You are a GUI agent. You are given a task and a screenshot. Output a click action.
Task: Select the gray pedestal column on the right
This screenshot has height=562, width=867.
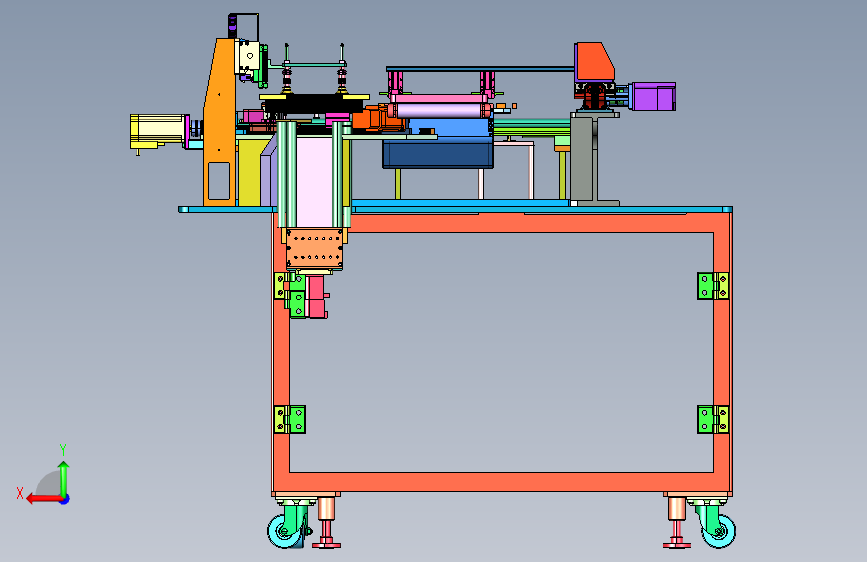(582, 159)
